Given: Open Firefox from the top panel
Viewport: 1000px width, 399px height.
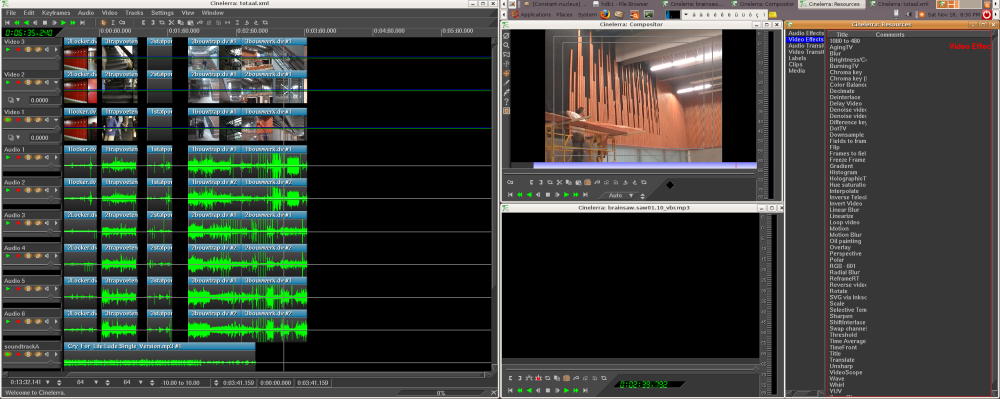Looking at the screenshot, I should (x=605, y=13).
